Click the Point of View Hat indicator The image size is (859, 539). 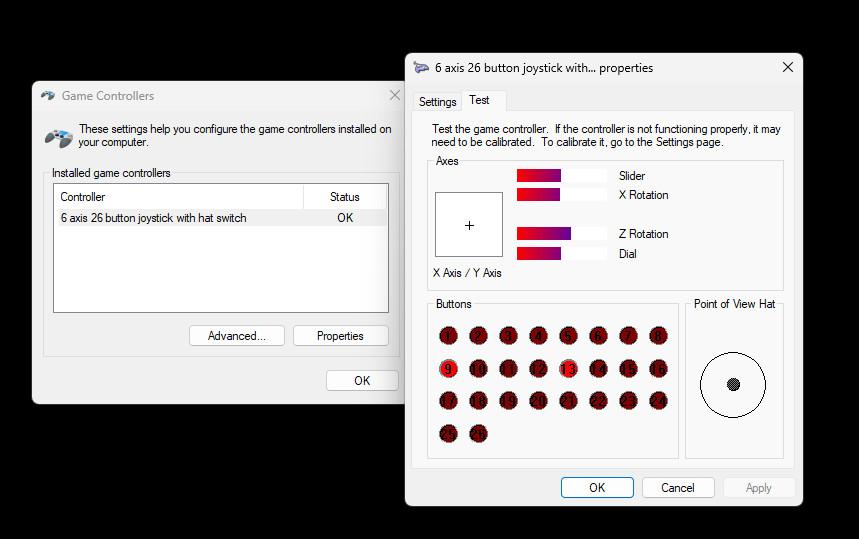[733, 385]
